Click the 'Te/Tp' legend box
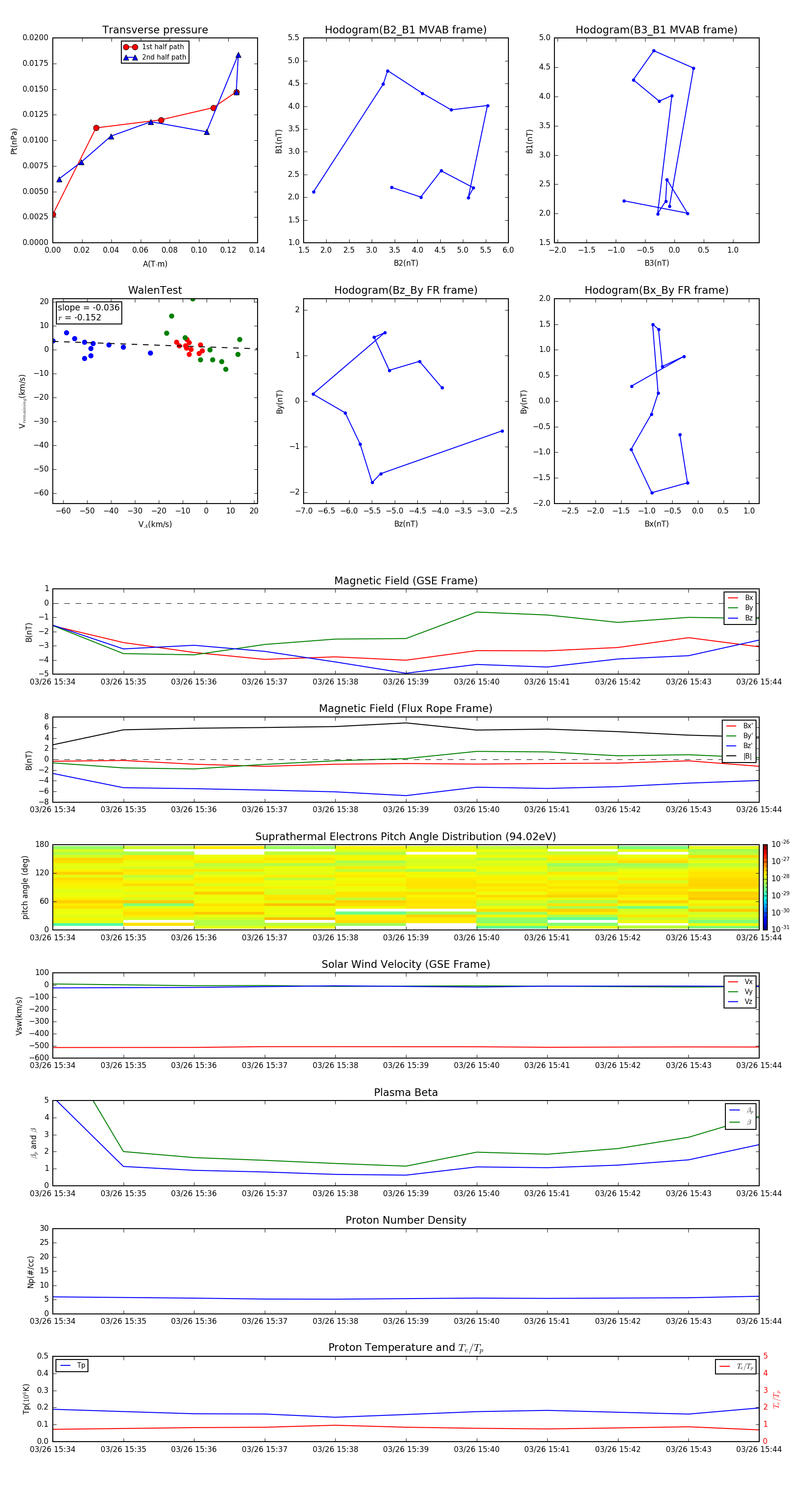The height and width of the screenshot is (1489, 812). click(x=735, y=1366)
